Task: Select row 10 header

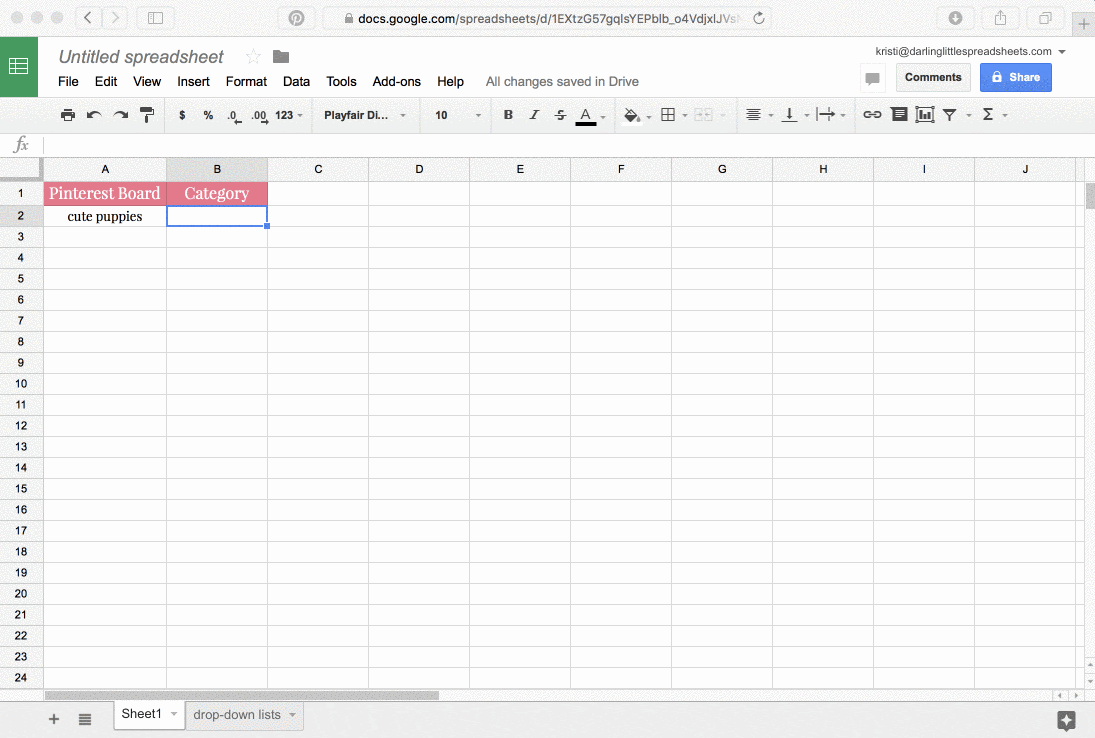Action: coord(21,384)
